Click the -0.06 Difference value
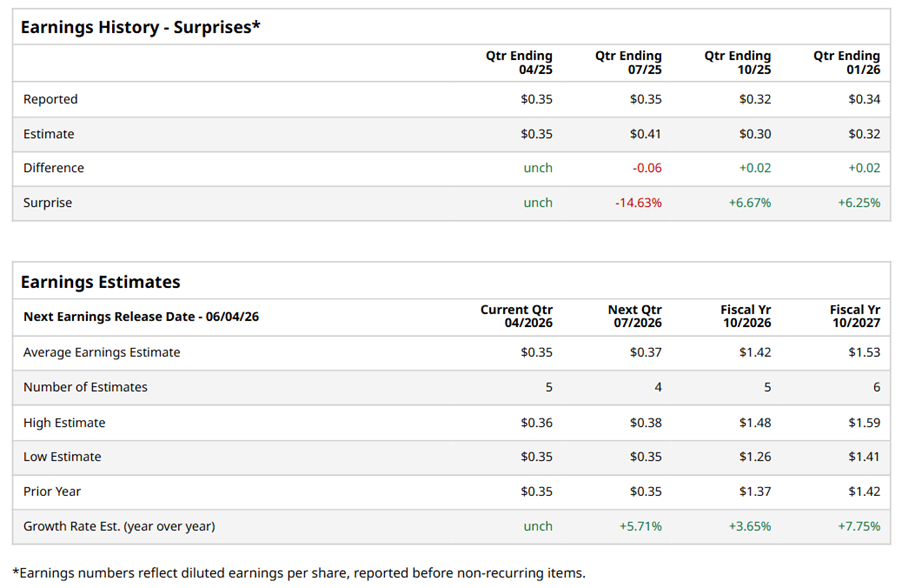This screenshot has width=902, height=588. pyautogui.click(x=646, y=168)
